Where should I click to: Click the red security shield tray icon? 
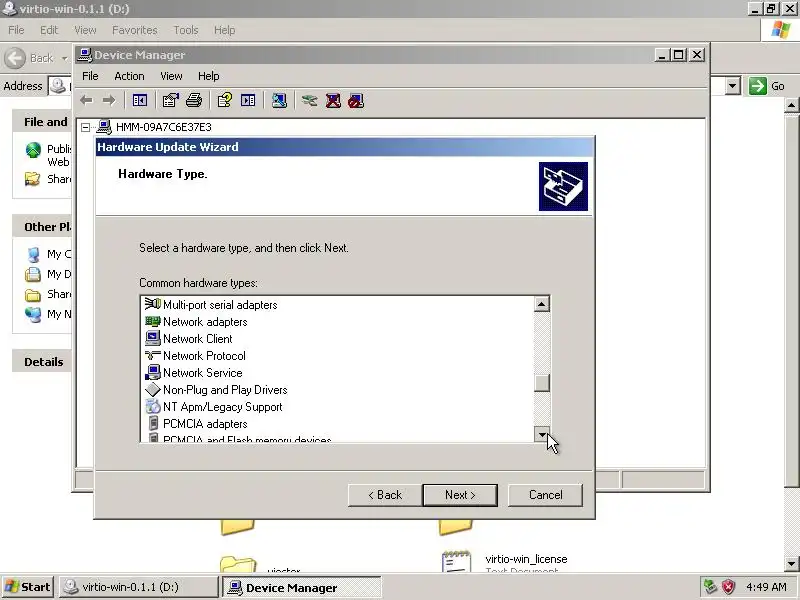pyautogui.click(x=728, y=587)
